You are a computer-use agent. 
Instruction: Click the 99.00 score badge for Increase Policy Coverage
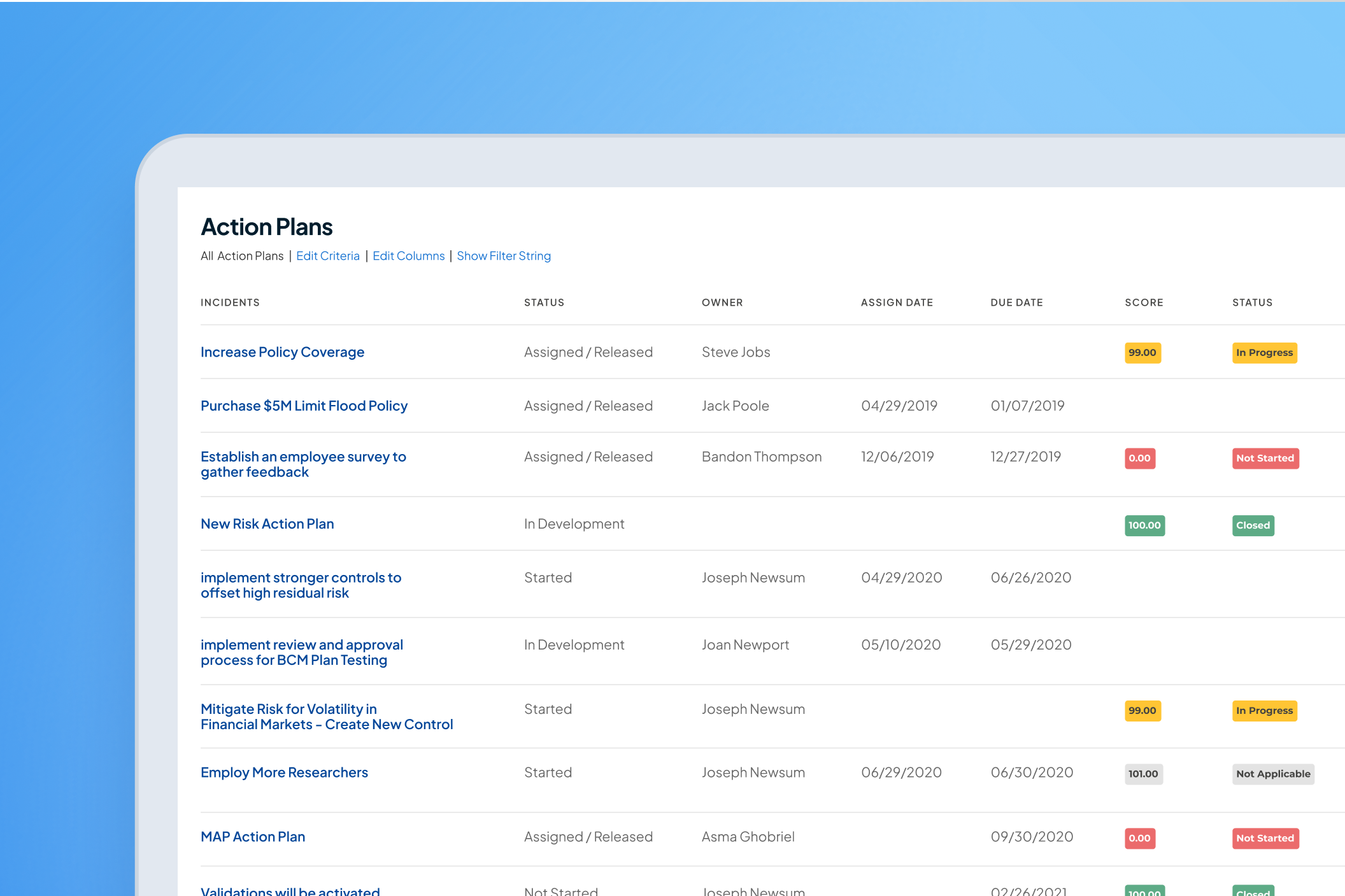tap(1142, 353)
